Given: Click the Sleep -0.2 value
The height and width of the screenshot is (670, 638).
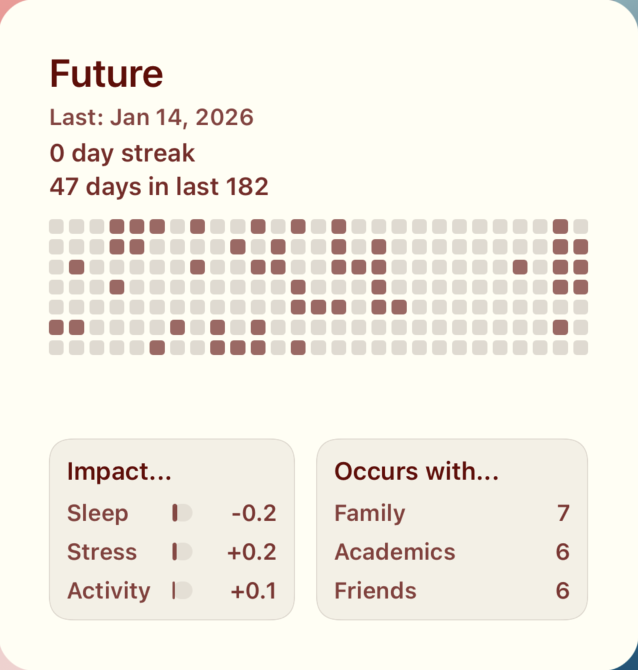Looking at the screenshot, I should click(x=253, y=513).
